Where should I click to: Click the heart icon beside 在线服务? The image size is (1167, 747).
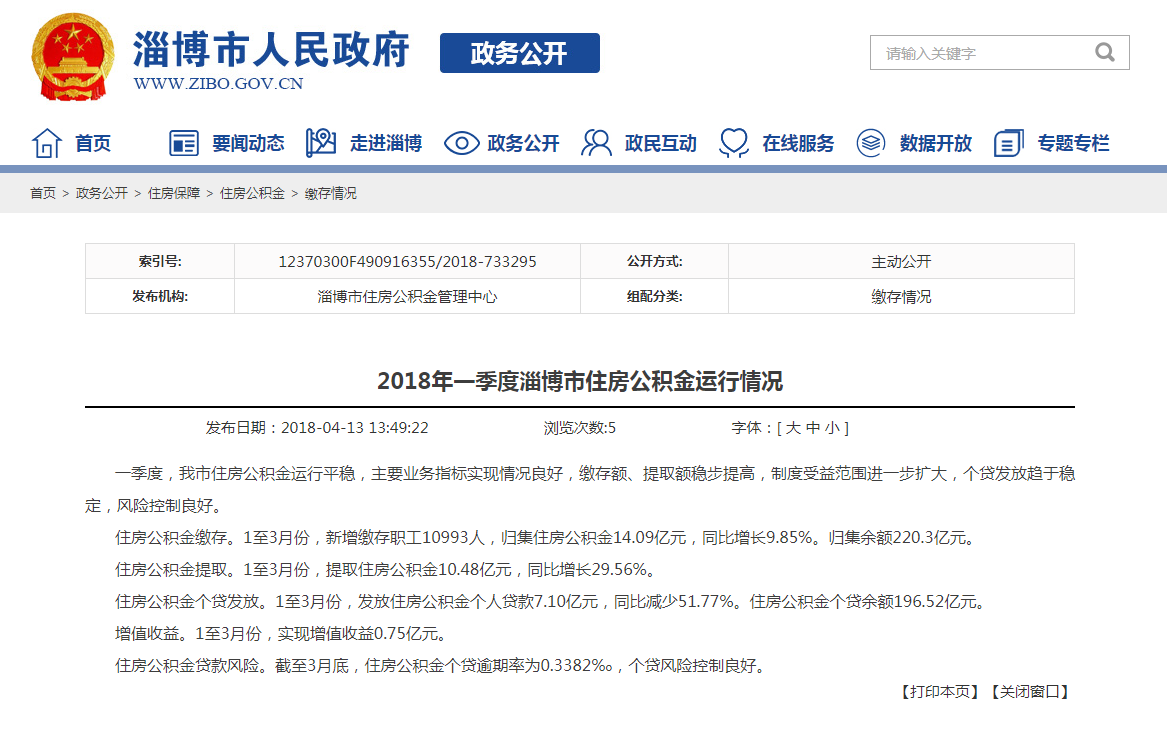(734, 143)
